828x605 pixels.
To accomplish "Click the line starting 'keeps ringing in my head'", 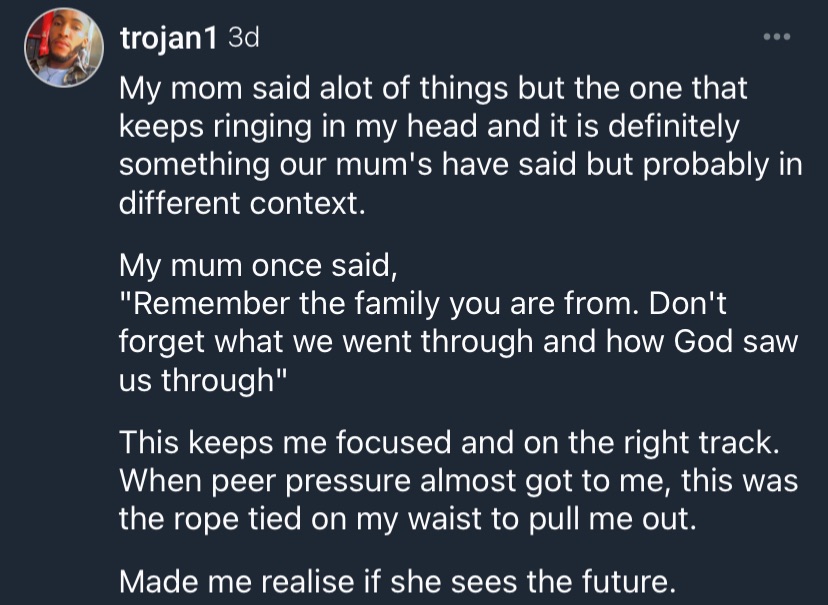I will (x=429, y=127).
